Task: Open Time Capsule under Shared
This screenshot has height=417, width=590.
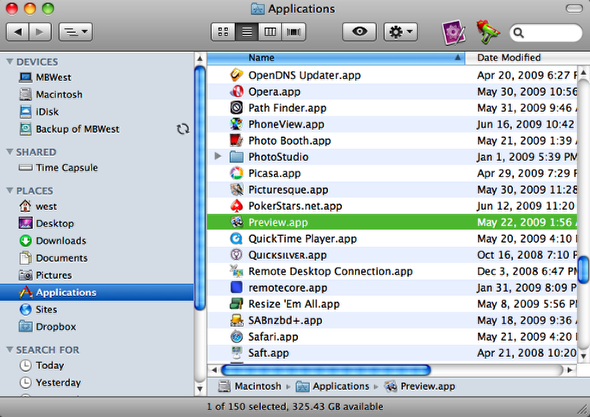Action: (x=58, y=167)
